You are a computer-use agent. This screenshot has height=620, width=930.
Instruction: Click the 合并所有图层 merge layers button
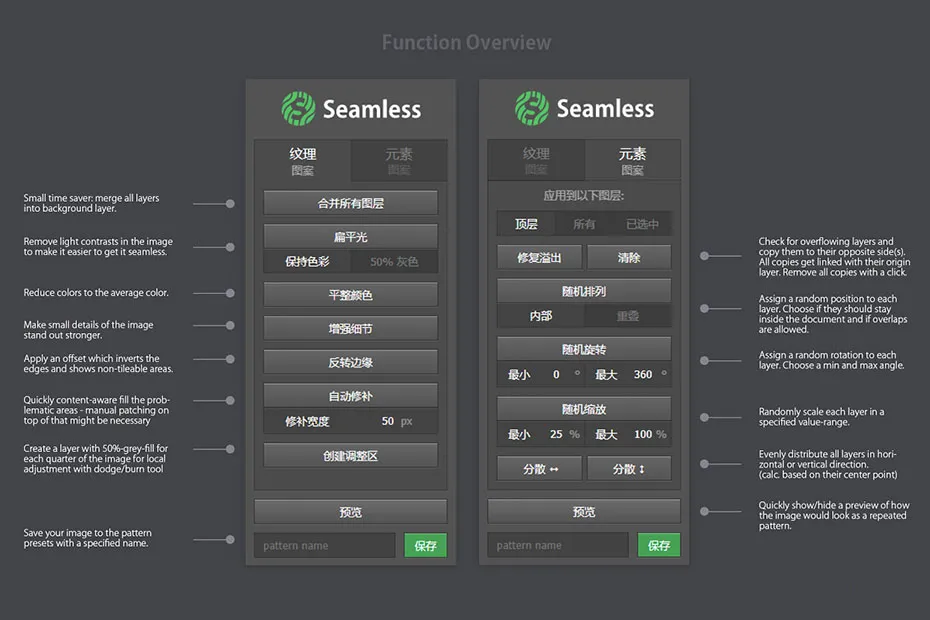tap(351, 204)
